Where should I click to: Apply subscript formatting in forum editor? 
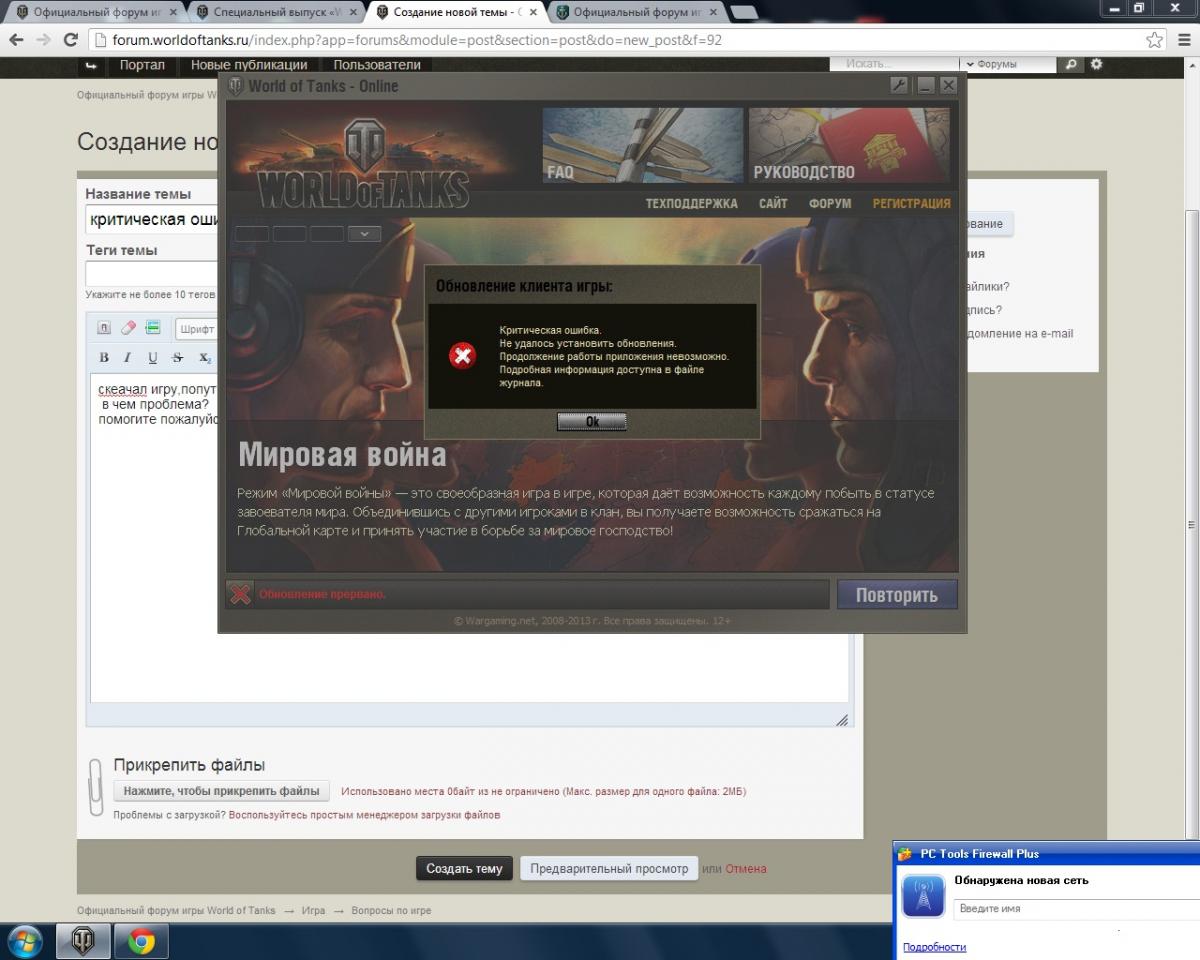click(204, 357)
